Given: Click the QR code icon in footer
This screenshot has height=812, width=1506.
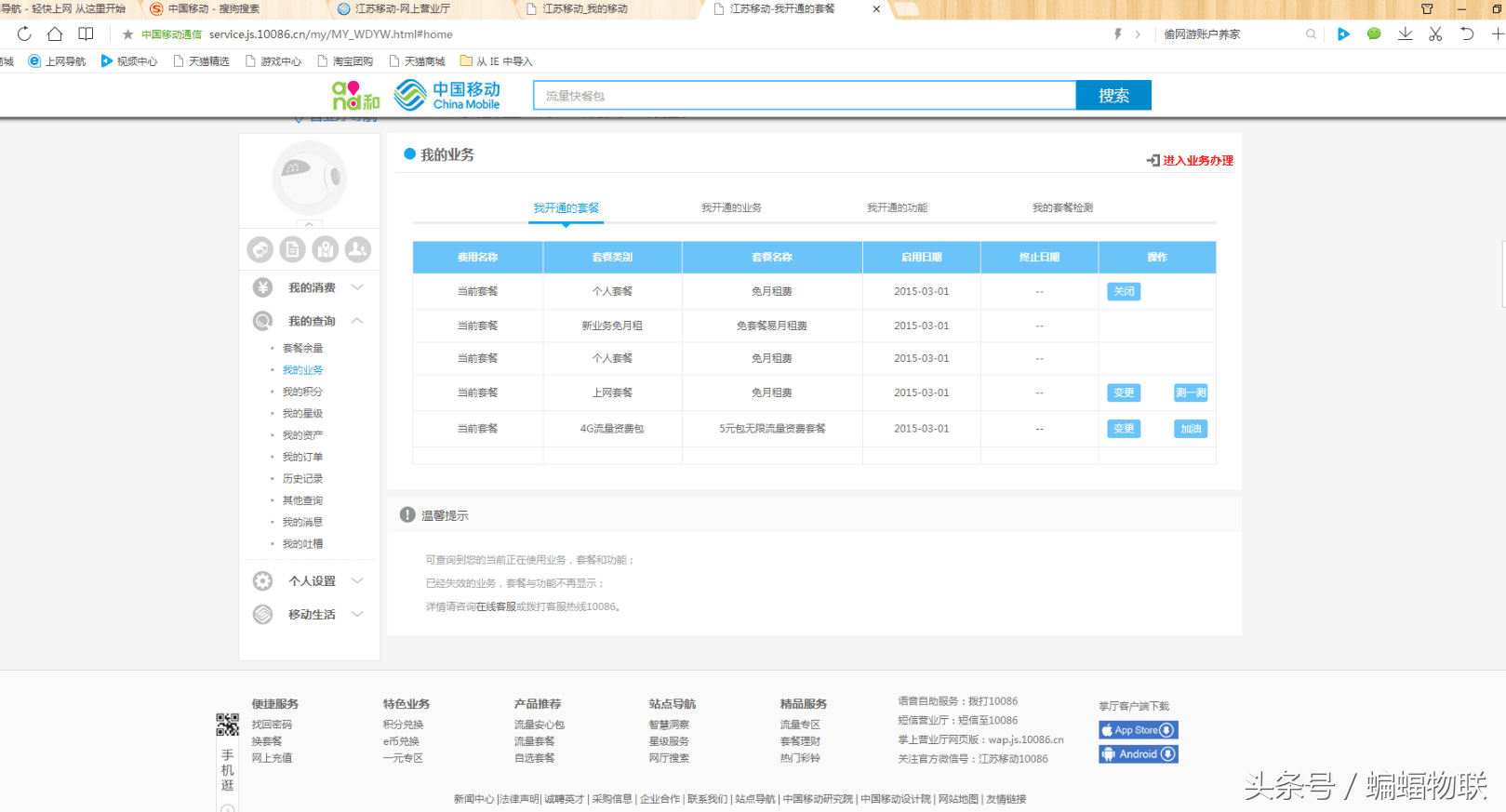Looking at the screenshot, I should 228,725.
